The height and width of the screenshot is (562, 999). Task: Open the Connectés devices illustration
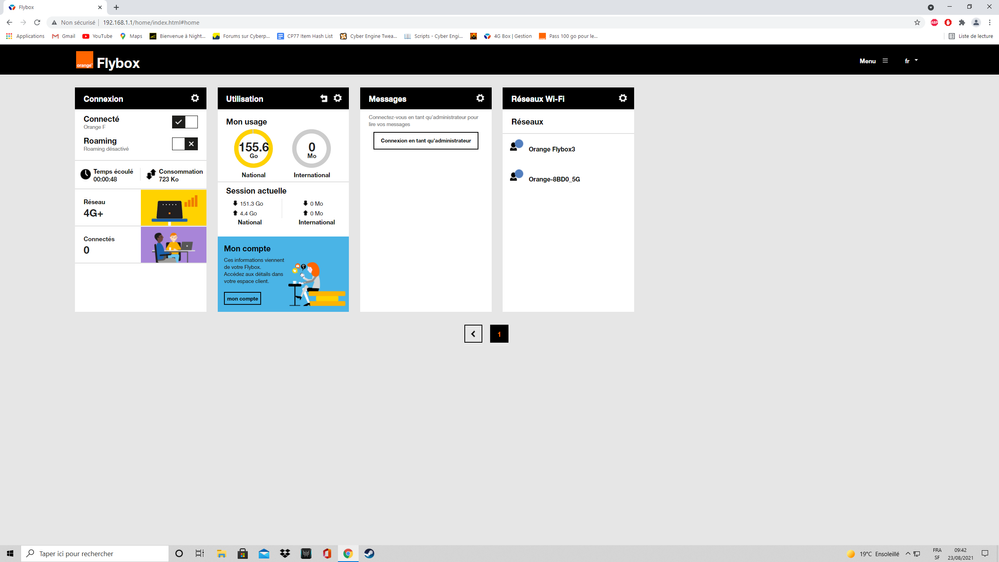(x=173, y=245)
